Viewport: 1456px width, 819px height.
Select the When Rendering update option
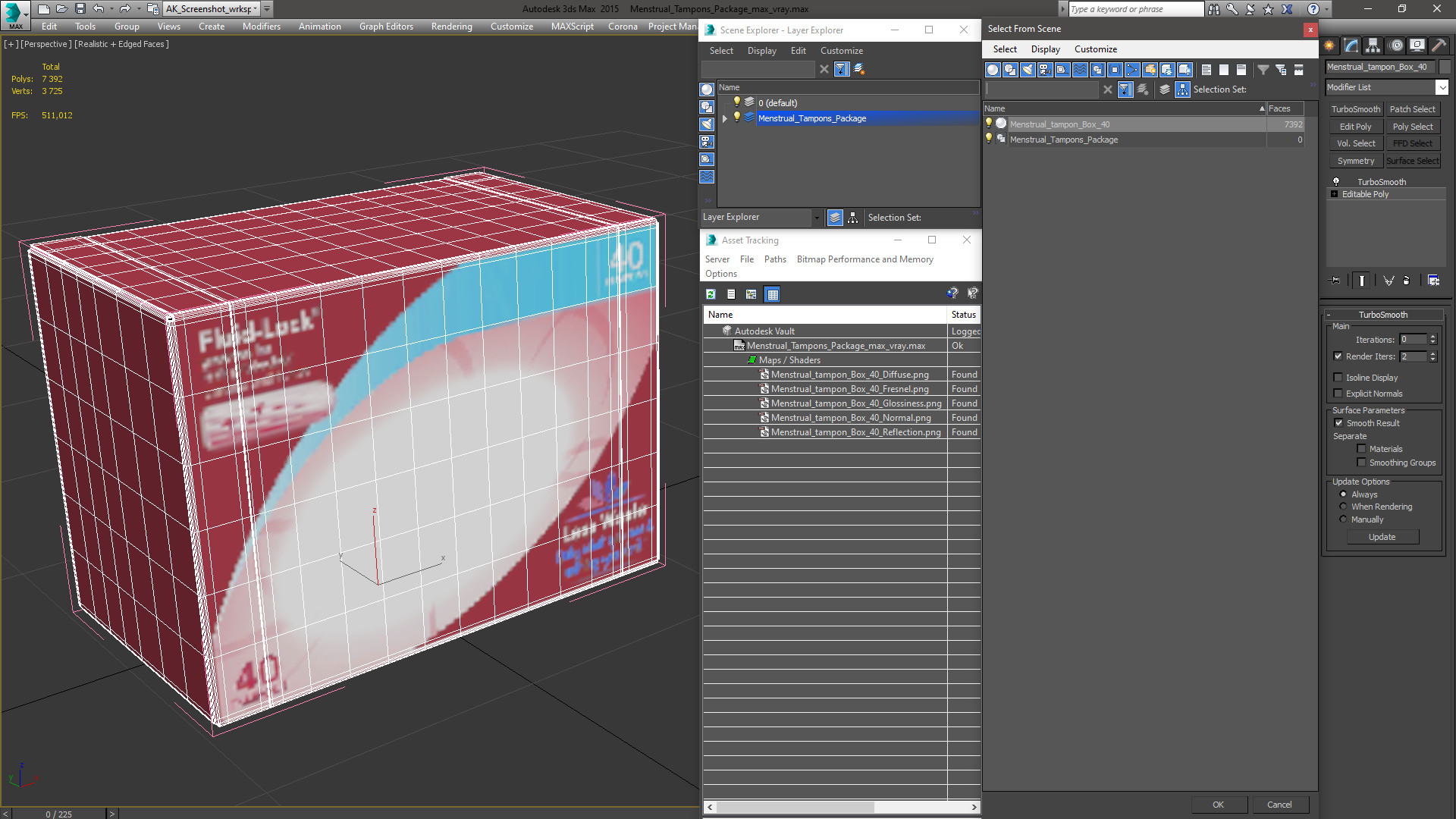[1343, 507]
